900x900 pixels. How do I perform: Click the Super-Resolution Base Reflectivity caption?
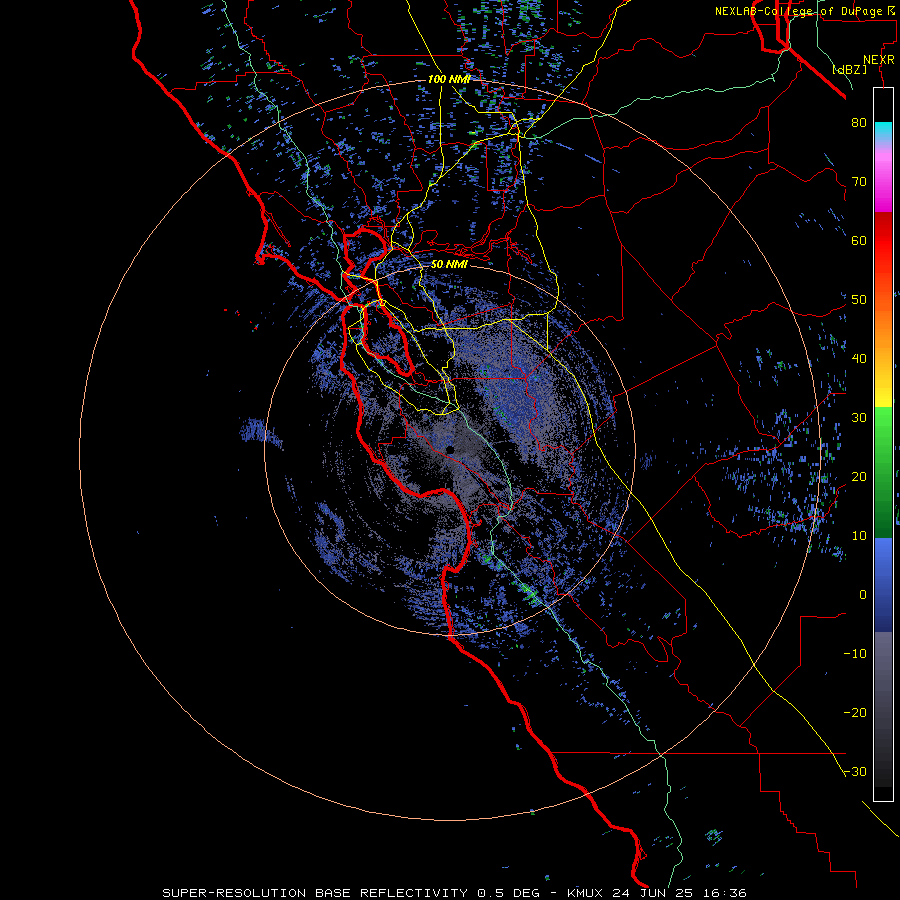pos(454,893)
